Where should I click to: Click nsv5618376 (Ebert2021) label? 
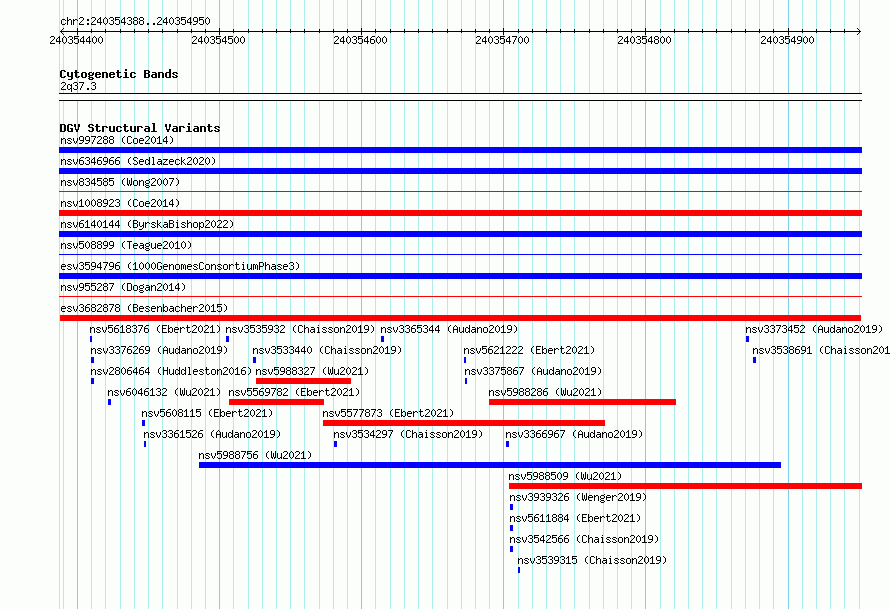click(156, 329)
